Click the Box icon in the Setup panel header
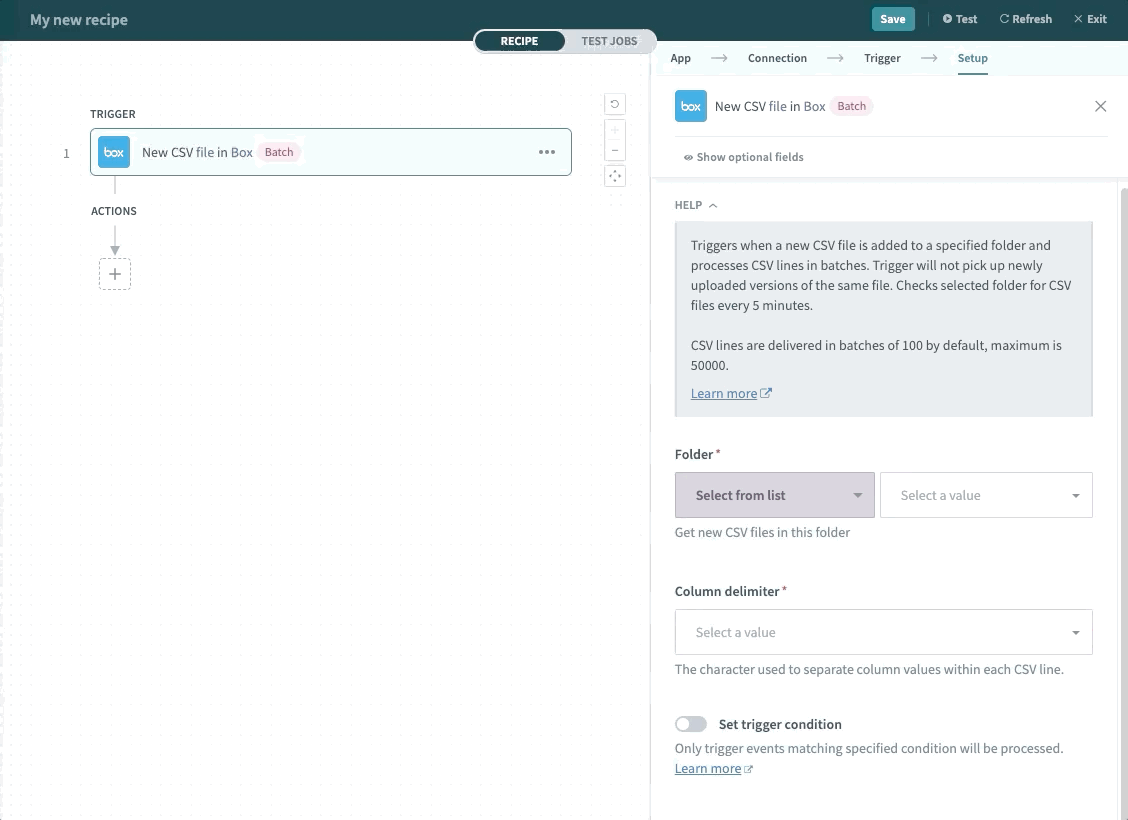 click(690, 105)
